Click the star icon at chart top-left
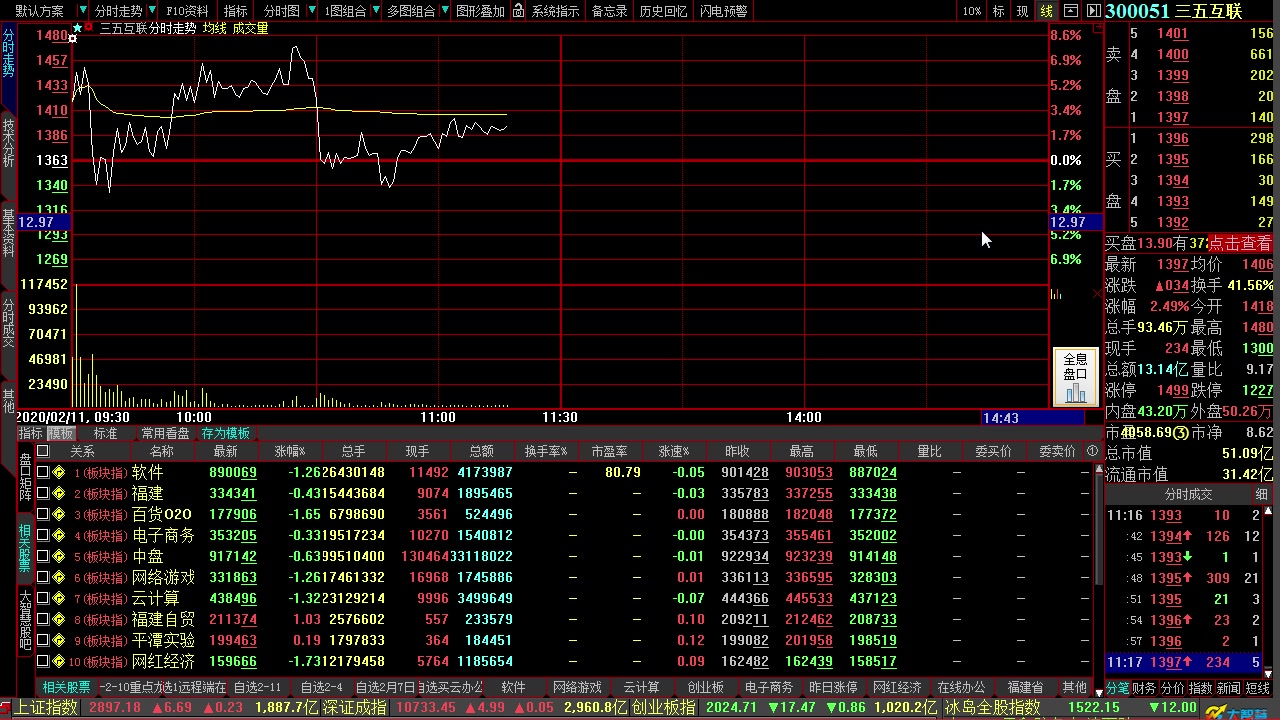Screen dimensions: 1280x720 pos(76,28)
